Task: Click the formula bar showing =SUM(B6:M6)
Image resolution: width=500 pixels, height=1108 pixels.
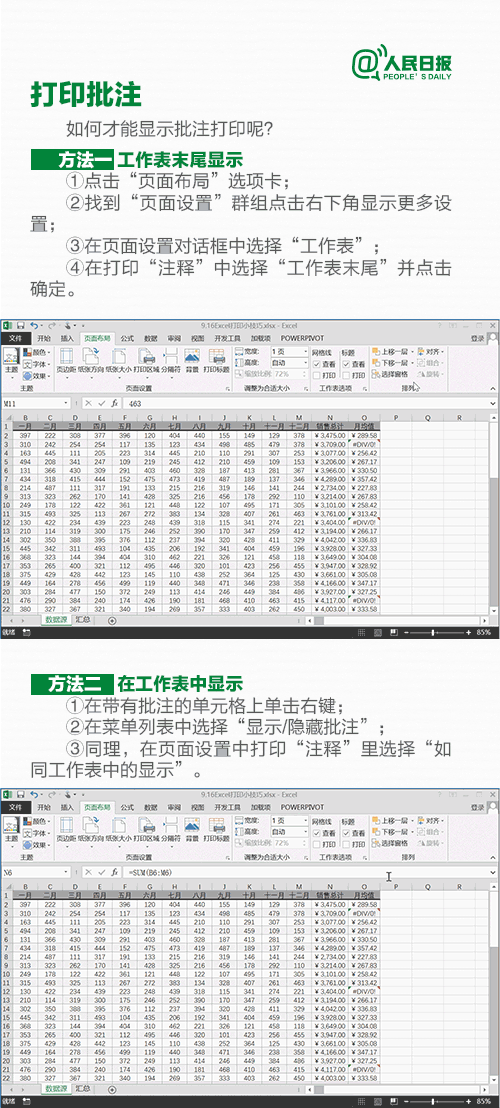Action: click(x=311, y=873)
